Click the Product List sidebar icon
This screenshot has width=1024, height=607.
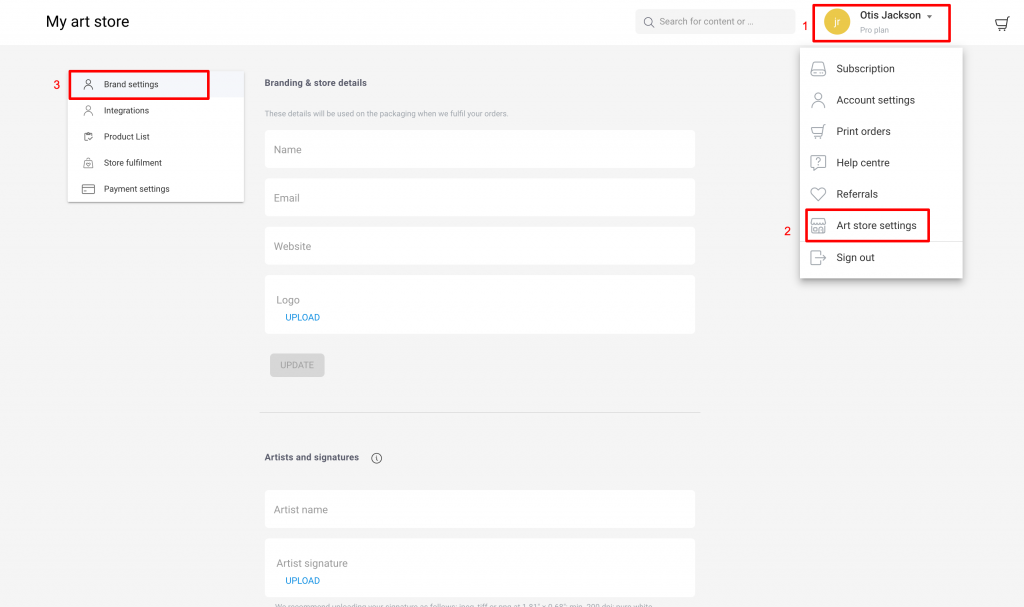pos(88,137)
